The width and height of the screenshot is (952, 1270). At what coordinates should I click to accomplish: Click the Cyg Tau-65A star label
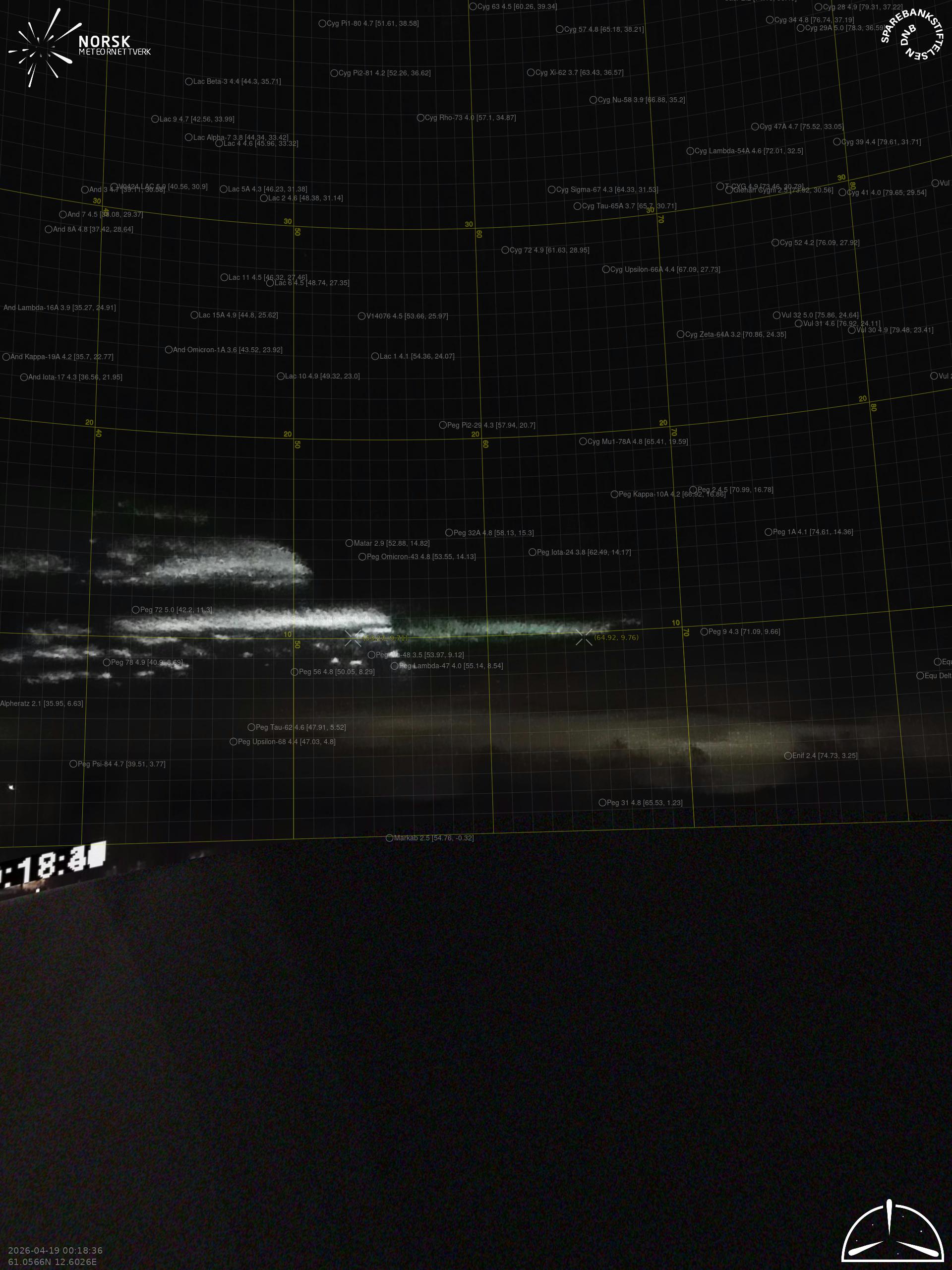[x=629, y=206]
